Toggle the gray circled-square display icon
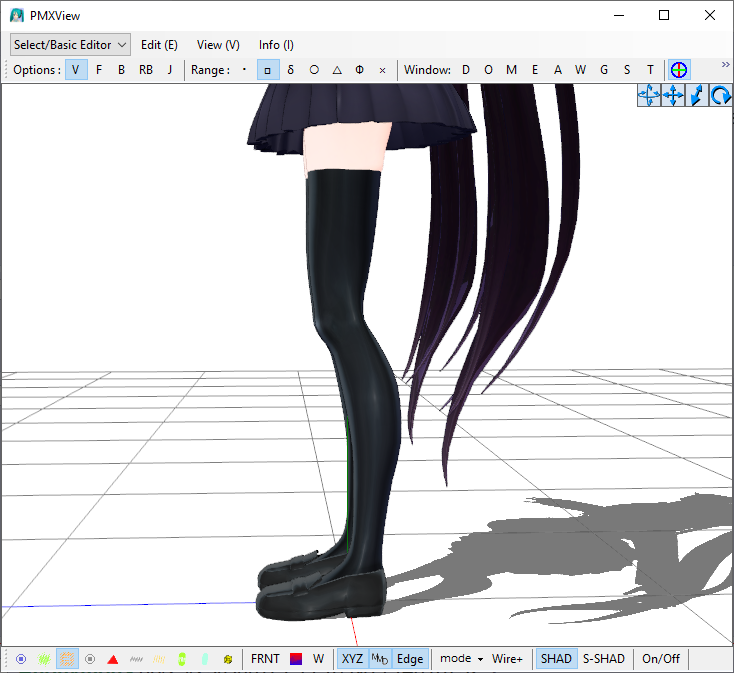This screenshot has width=734, height=673. point(90,659)
